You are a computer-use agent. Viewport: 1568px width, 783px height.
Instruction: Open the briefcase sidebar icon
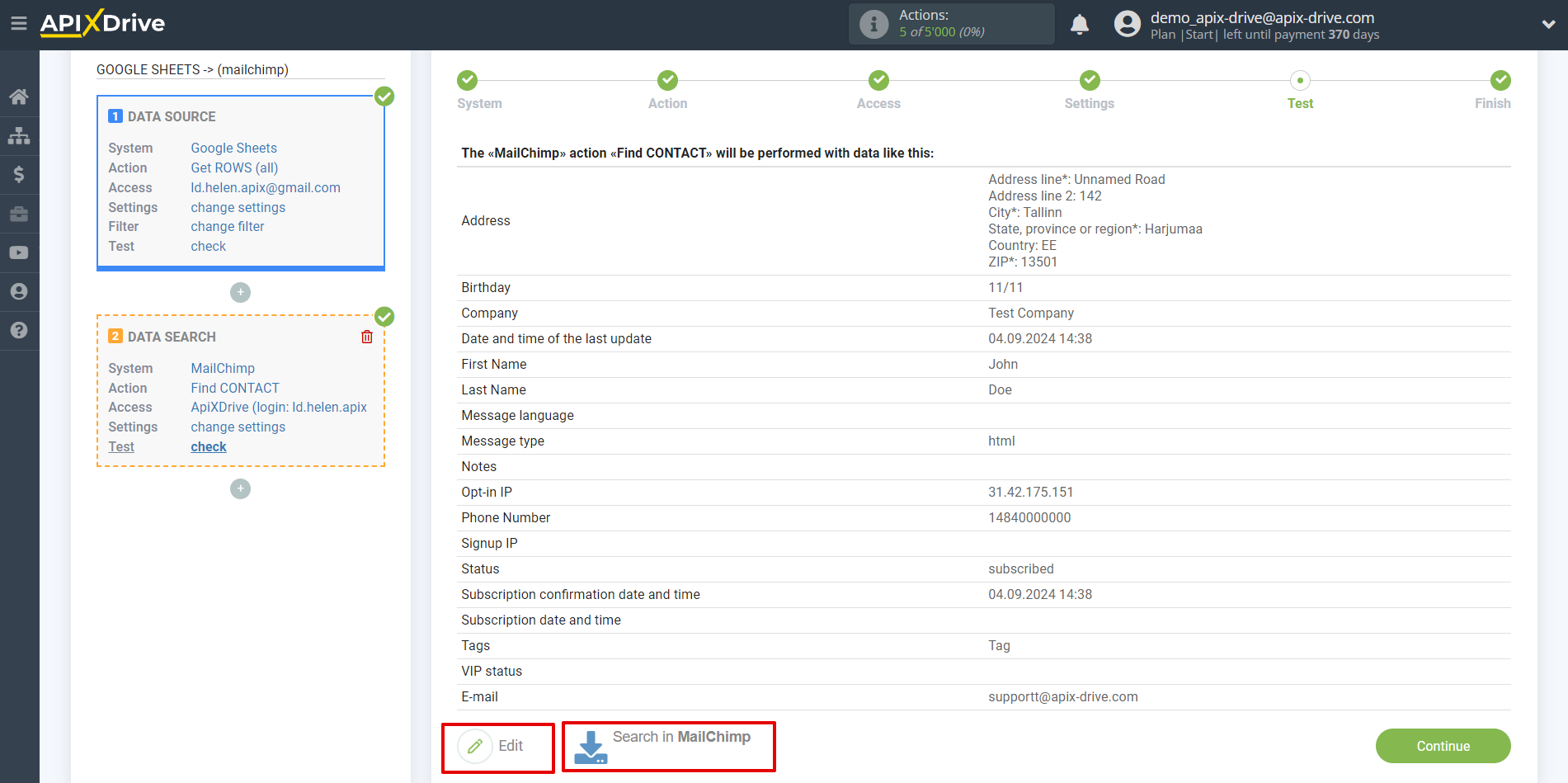click(x=19, y=214)
